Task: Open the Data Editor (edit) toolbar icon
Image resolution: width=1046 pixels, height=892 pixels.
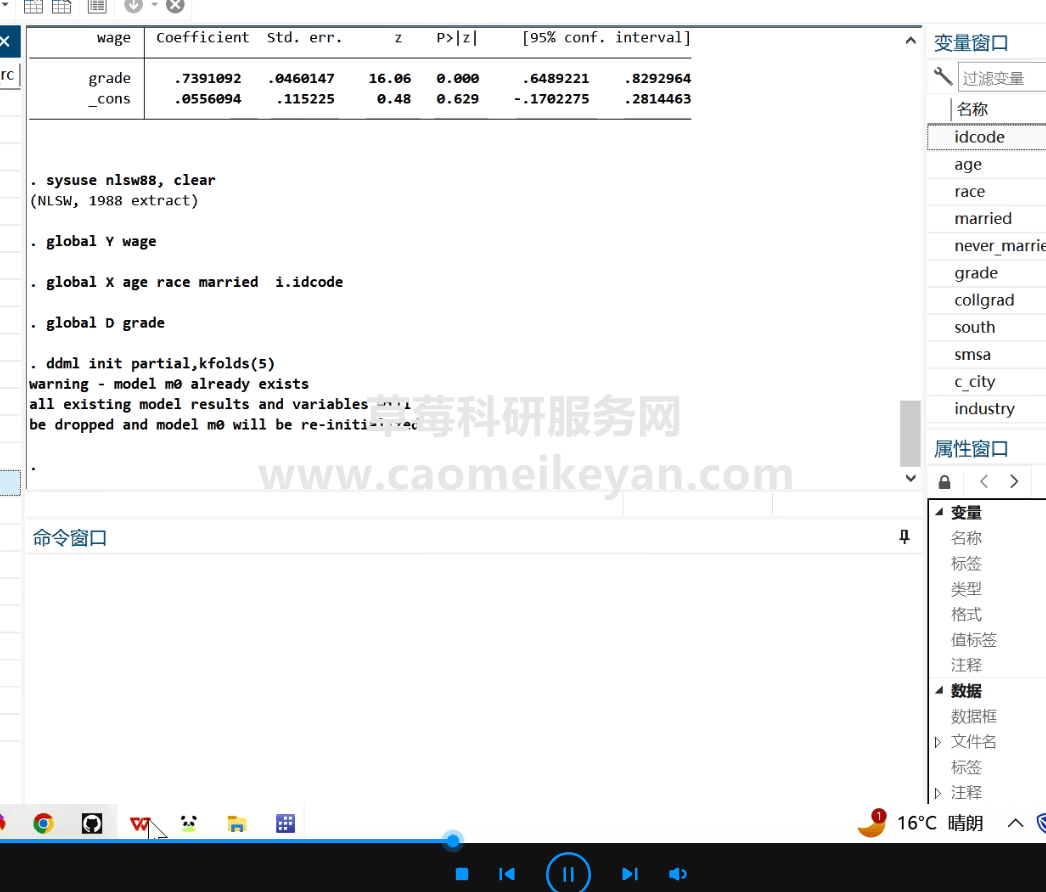Action: tap(33, 7)
